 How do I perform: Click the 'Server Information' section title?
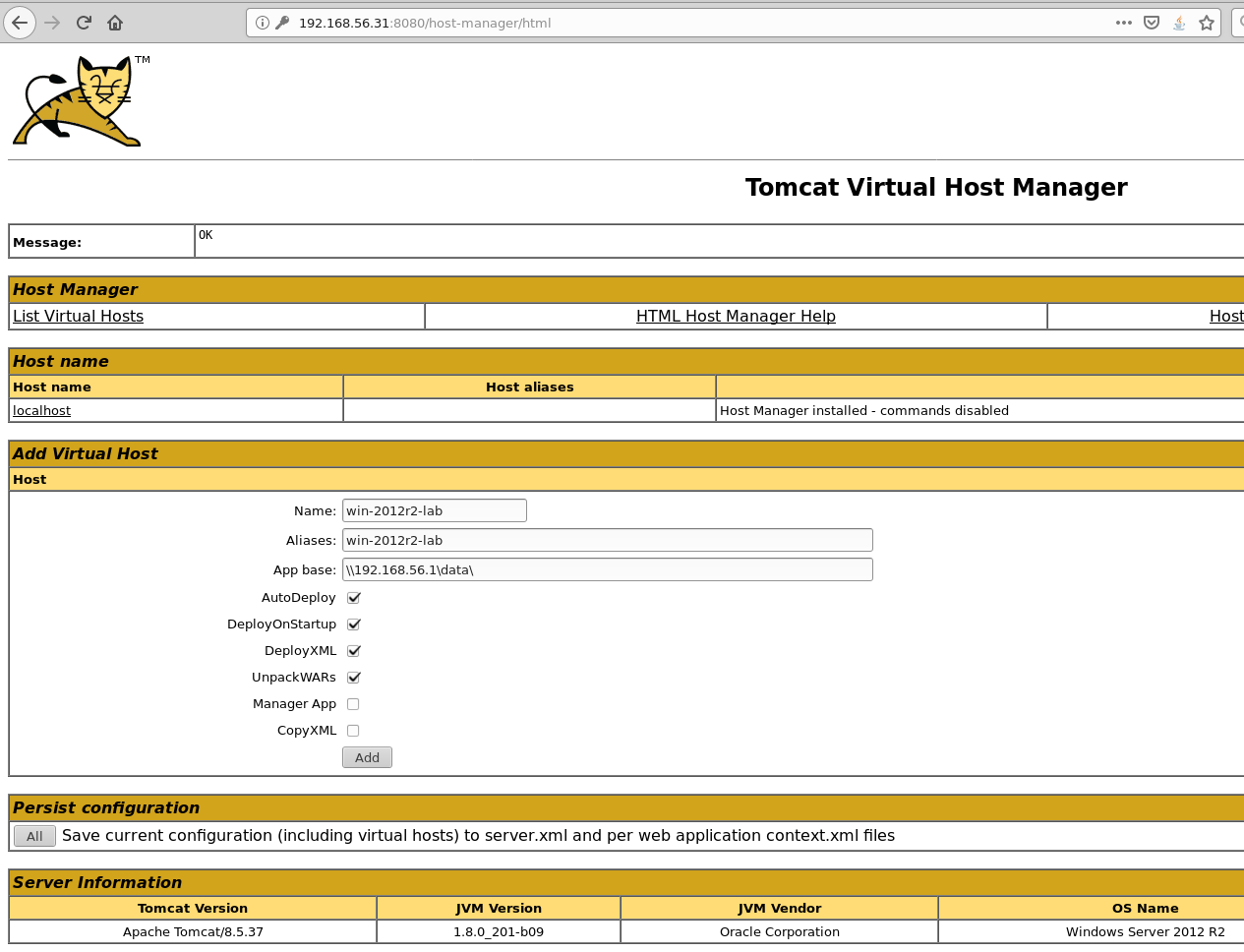97,882
